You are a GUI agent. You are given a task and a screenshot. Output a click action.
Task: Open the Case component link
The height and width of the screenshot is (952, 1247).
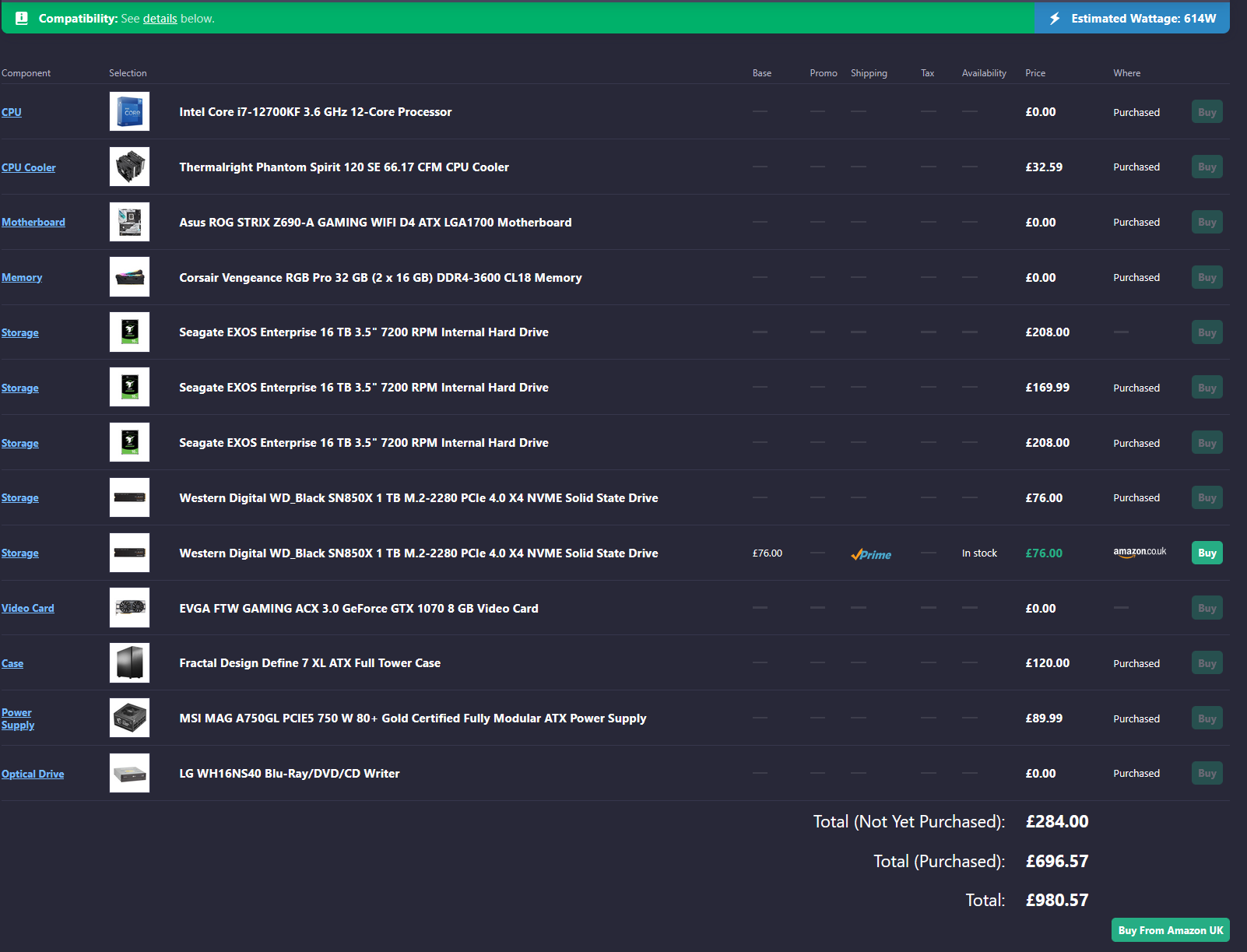pyautogui.click(x=12, y=663)
